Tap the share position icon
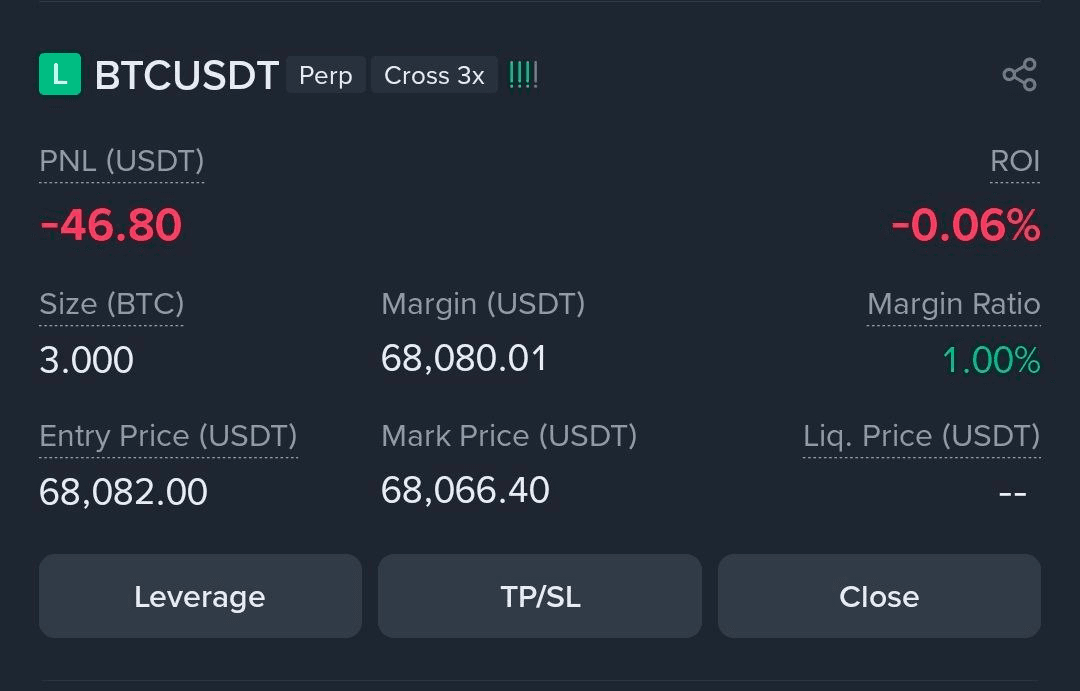The image size is (1080, 691). click(1019, 76)
